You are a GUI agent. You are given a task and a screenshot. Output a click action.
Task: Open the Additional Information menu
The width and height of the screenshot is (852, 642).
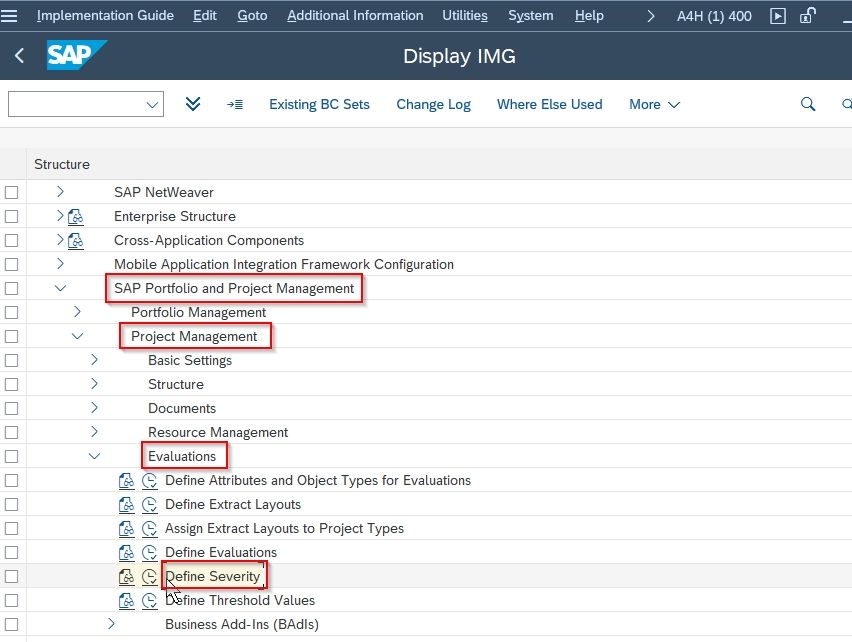355,16
